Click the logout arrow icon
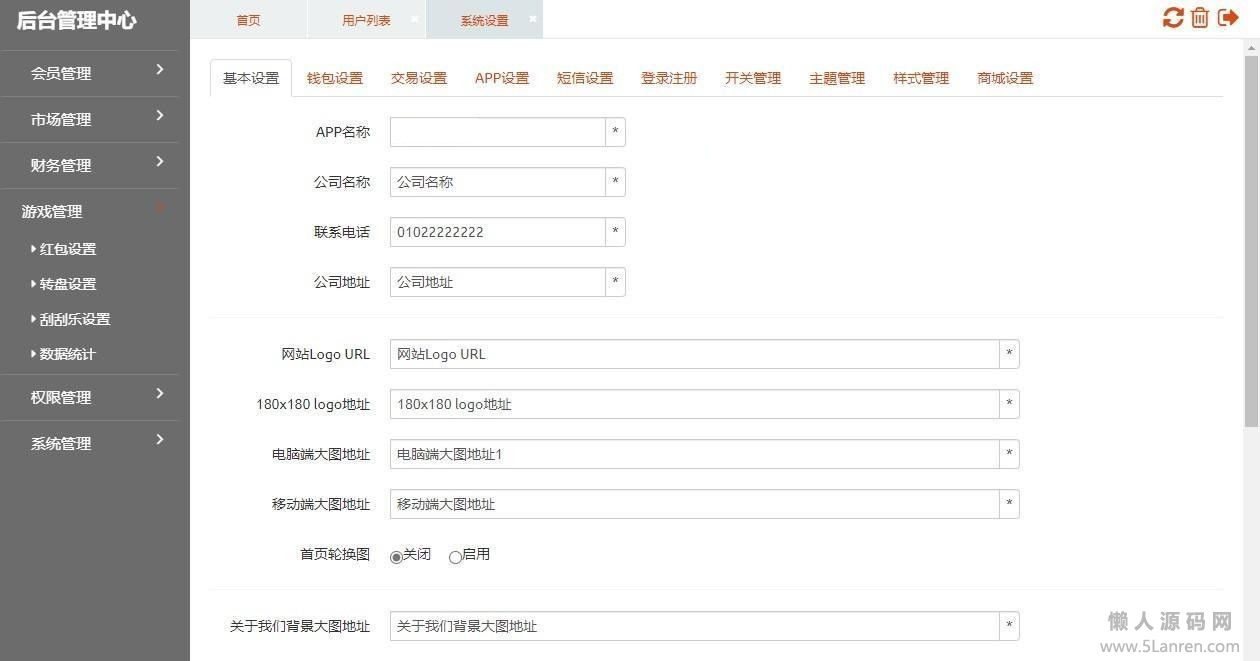This screenshot has height=661, width=1260. 1228,18
